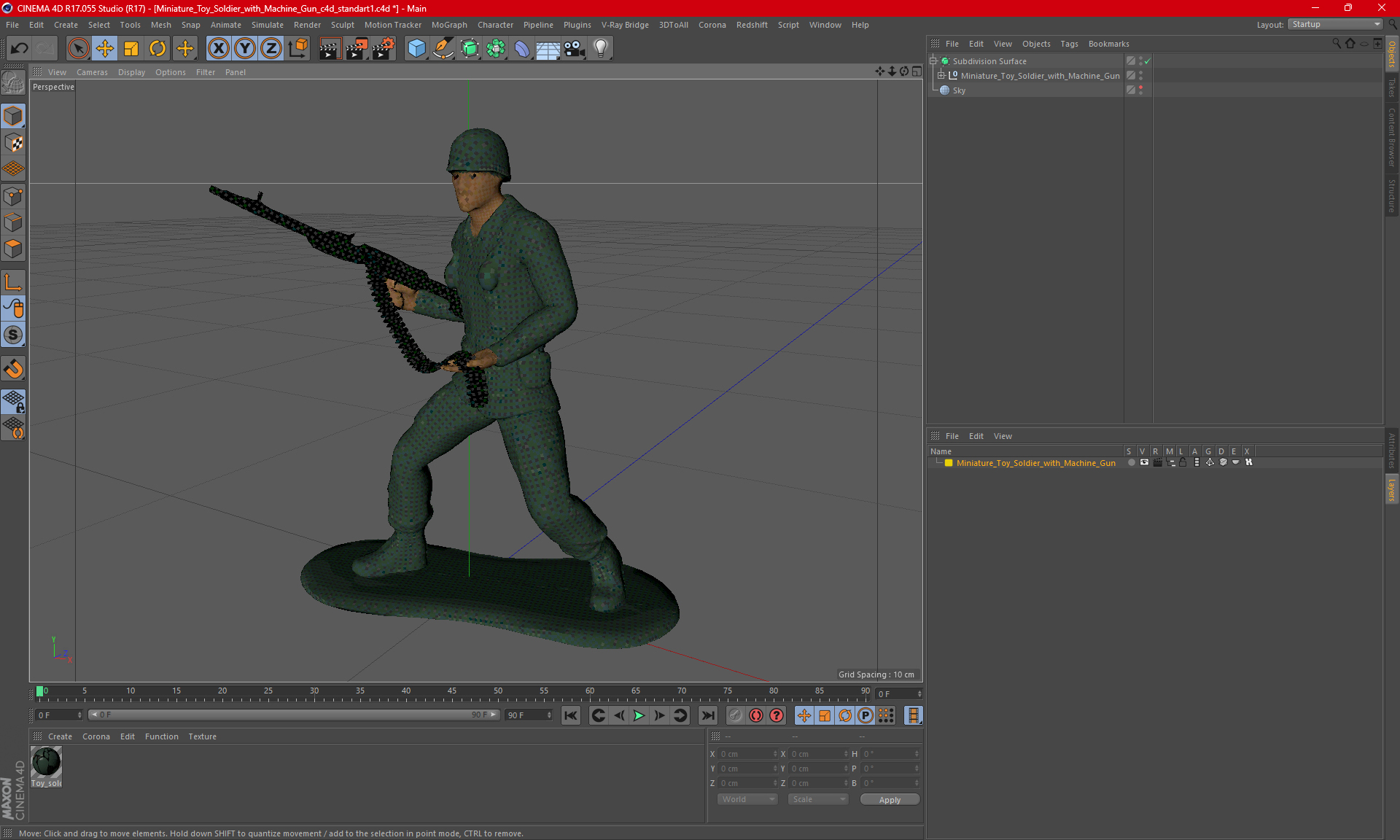Open the Simulate menu
The height and width of the screenshot is (840, 1400).
tap(267, 25)
